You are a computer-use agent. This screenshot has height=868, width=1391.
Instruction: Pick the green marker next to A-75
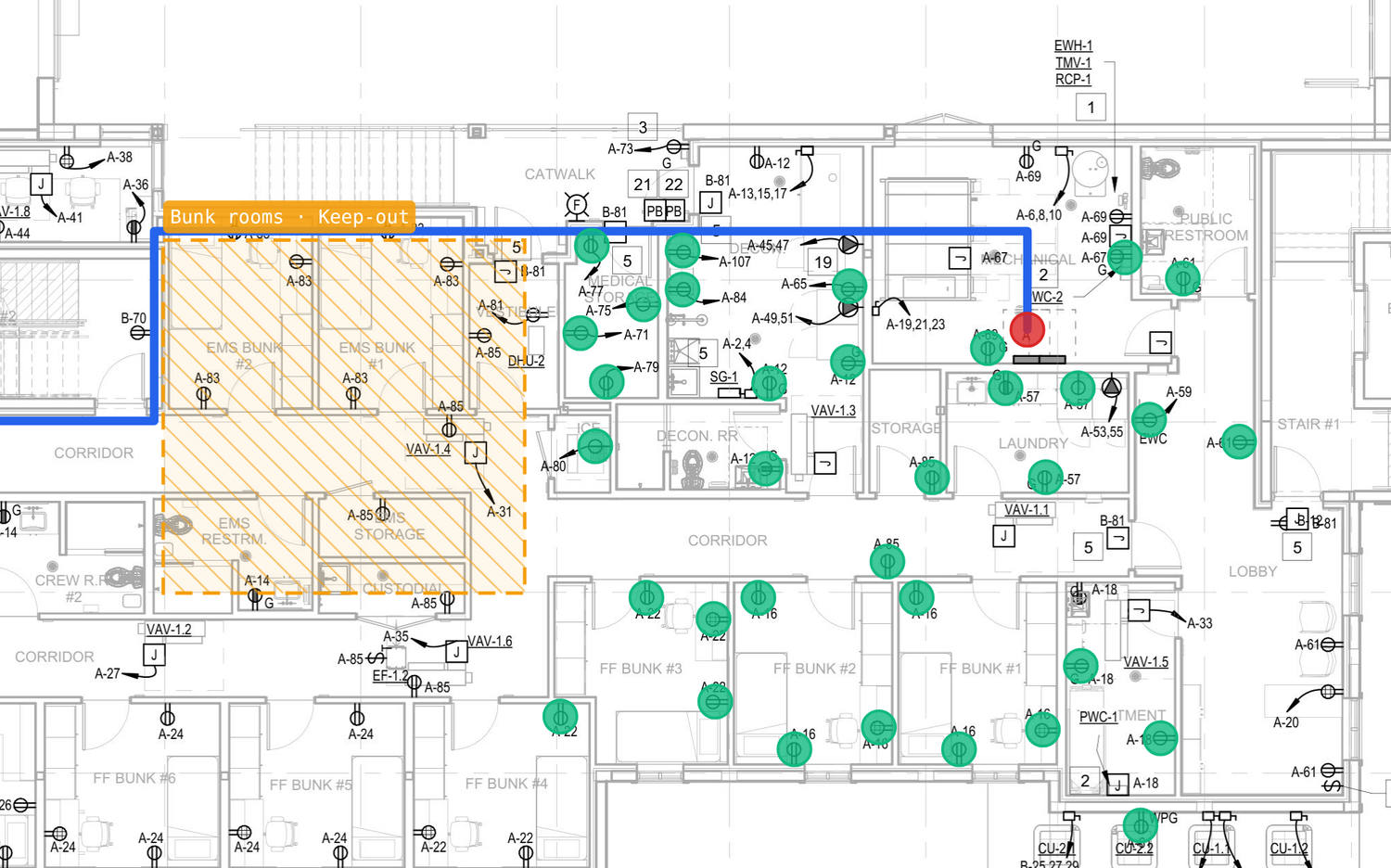pos(643,303)
